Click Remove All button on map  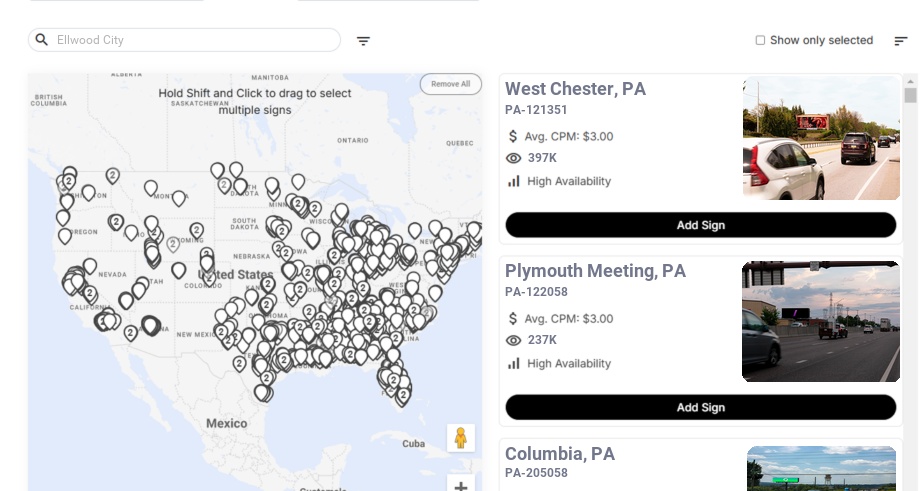tap(450, 84)
